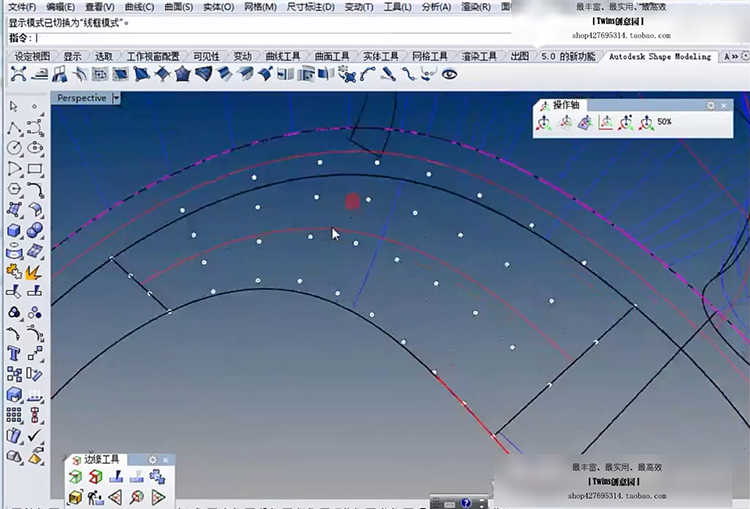Select the pointer arrow tool in left toolbar
Screen dimensions: 750x509
(13, 106)
